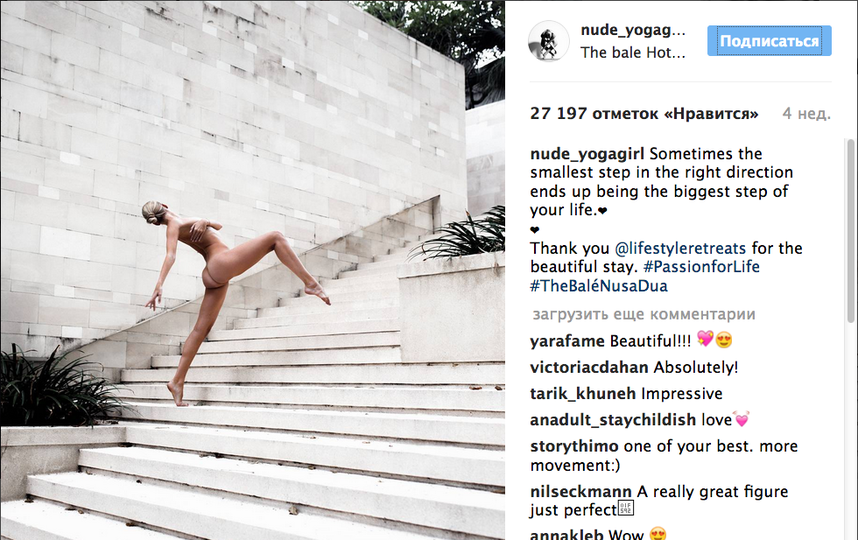Viewport: 858px width, 540px height.
Task: Open nude_yogag... username in the post header
Action: [x=633, y=30]
